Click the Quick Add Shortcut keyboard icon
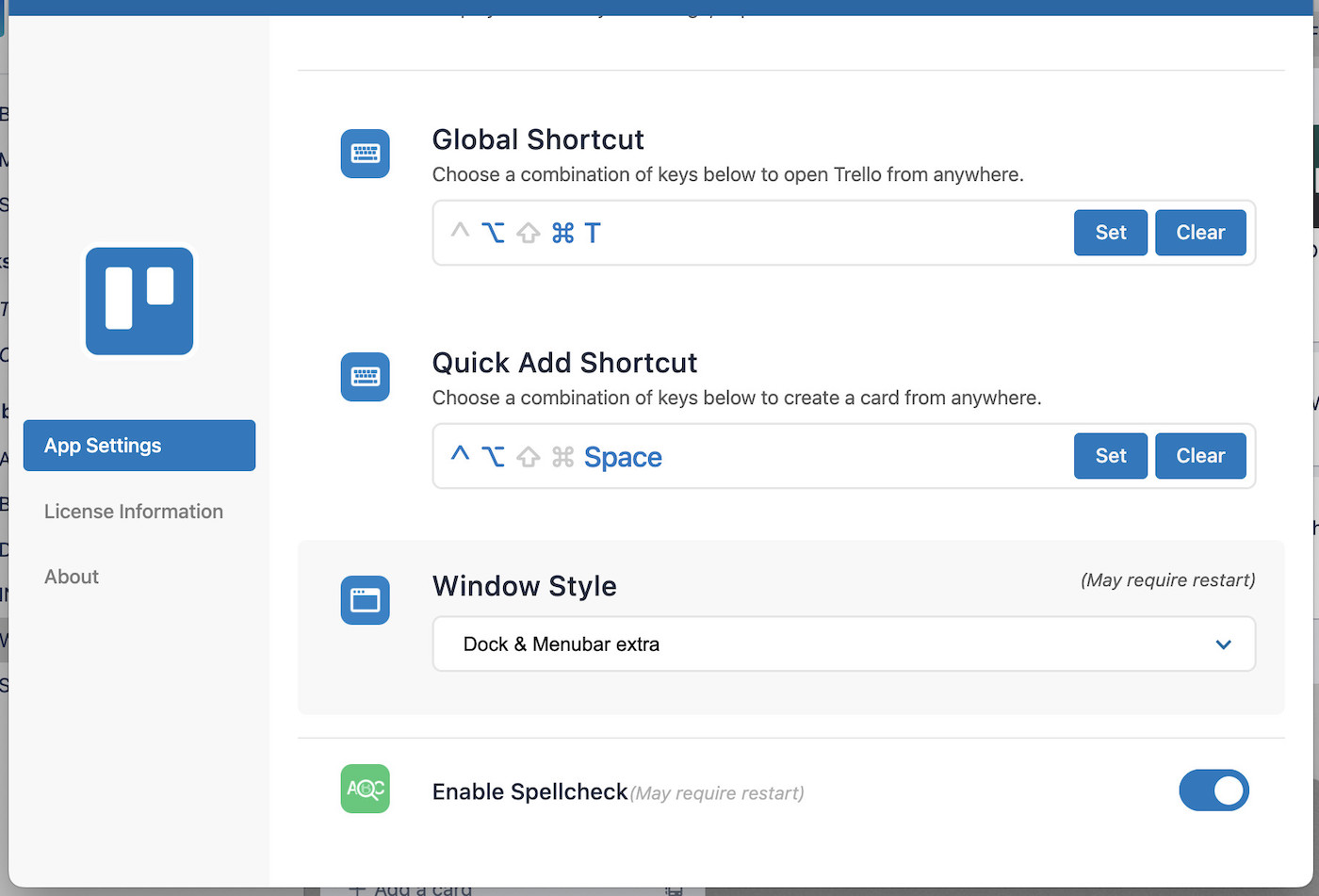The width and height of the screenshot is (1319, 896). (365, 377)
